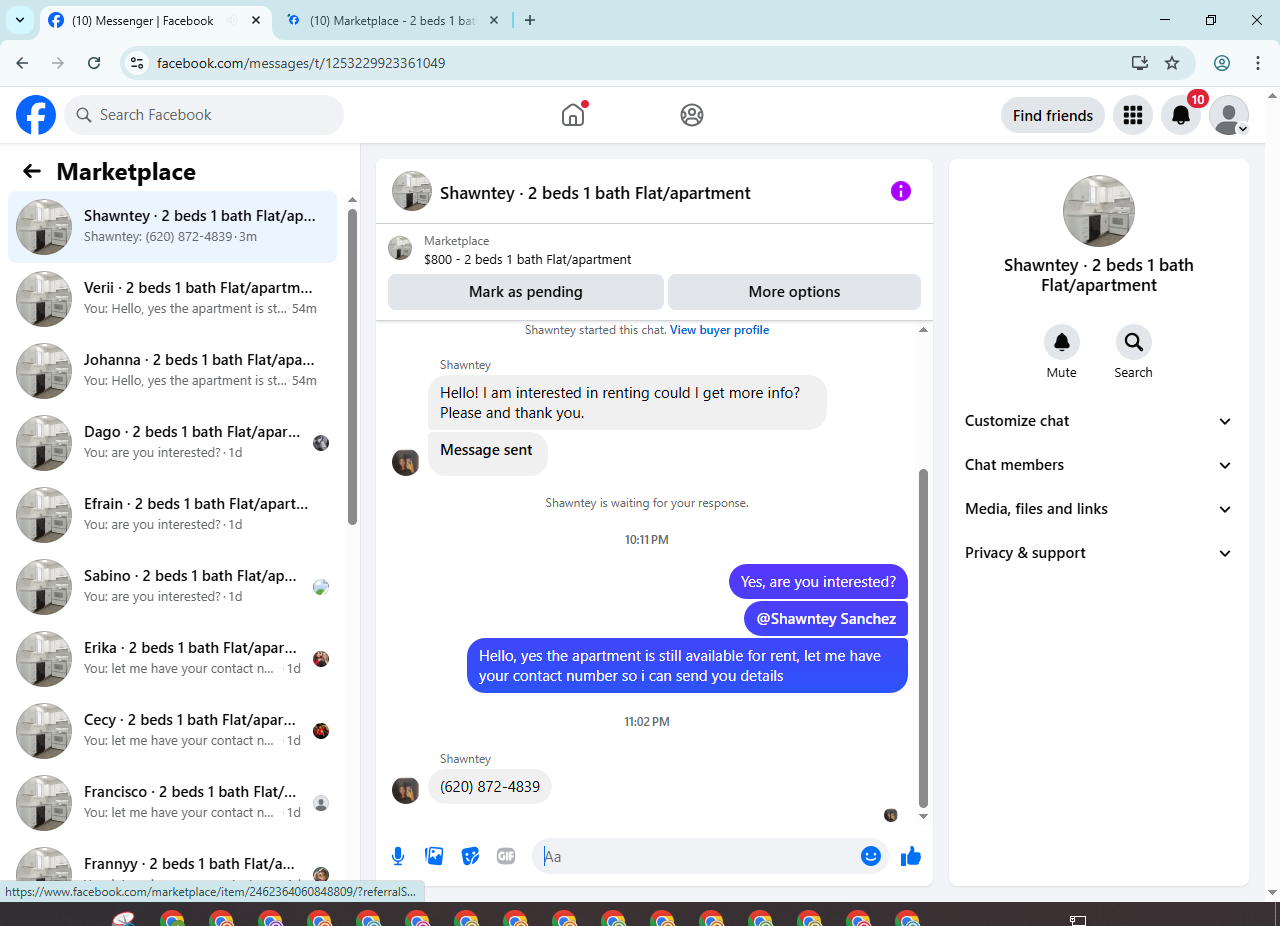Select the Shawntey conversation in the list
This screenshot has height=926, width=1280.
173,227
